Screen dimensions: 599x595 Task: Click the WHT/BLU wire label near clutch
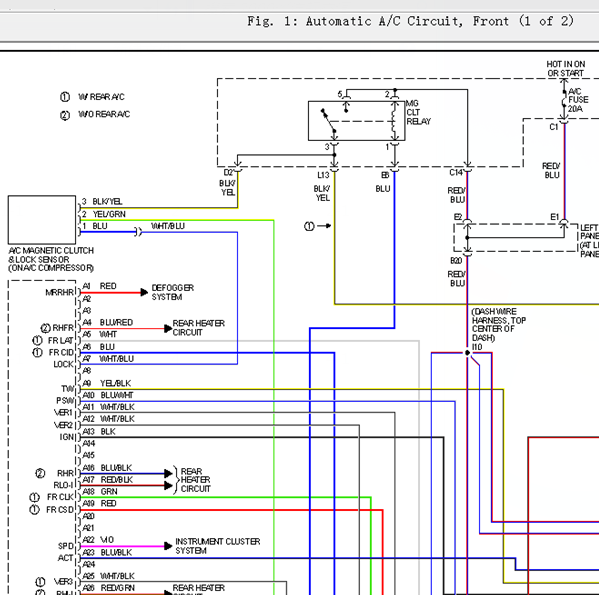click(168, 226)
